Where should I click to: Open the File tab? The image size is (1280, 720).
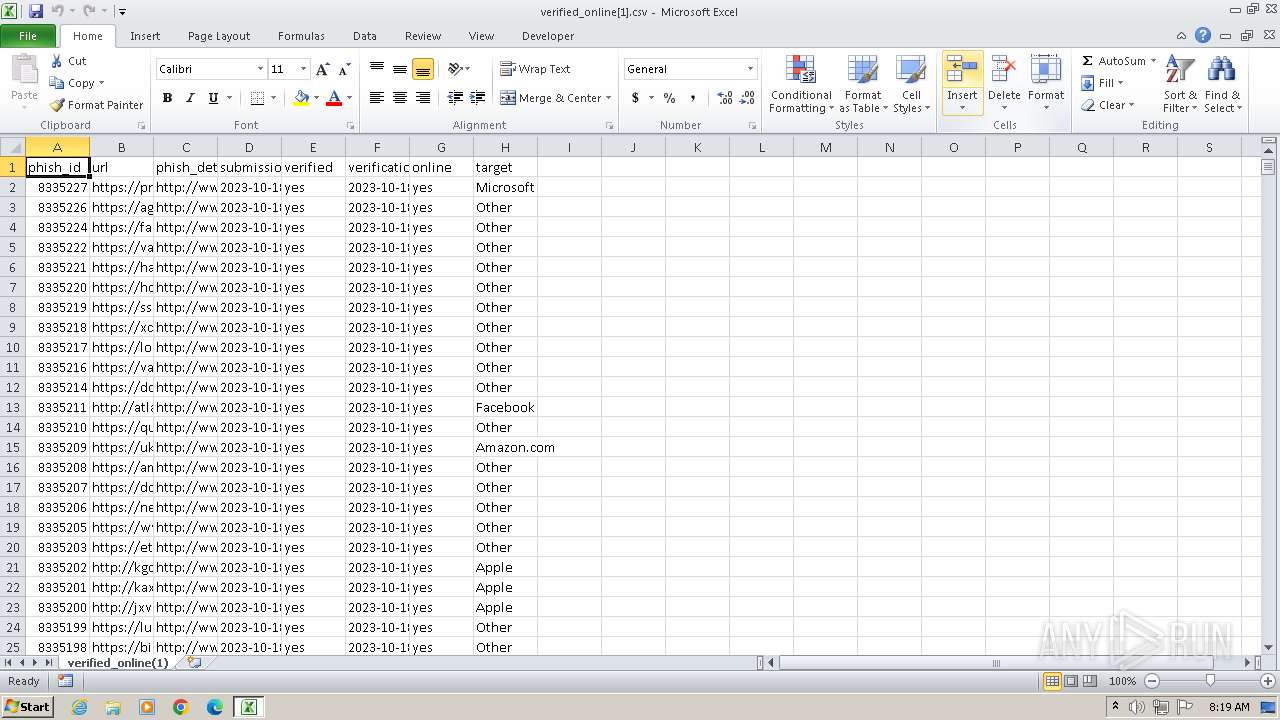pos(28,36)
